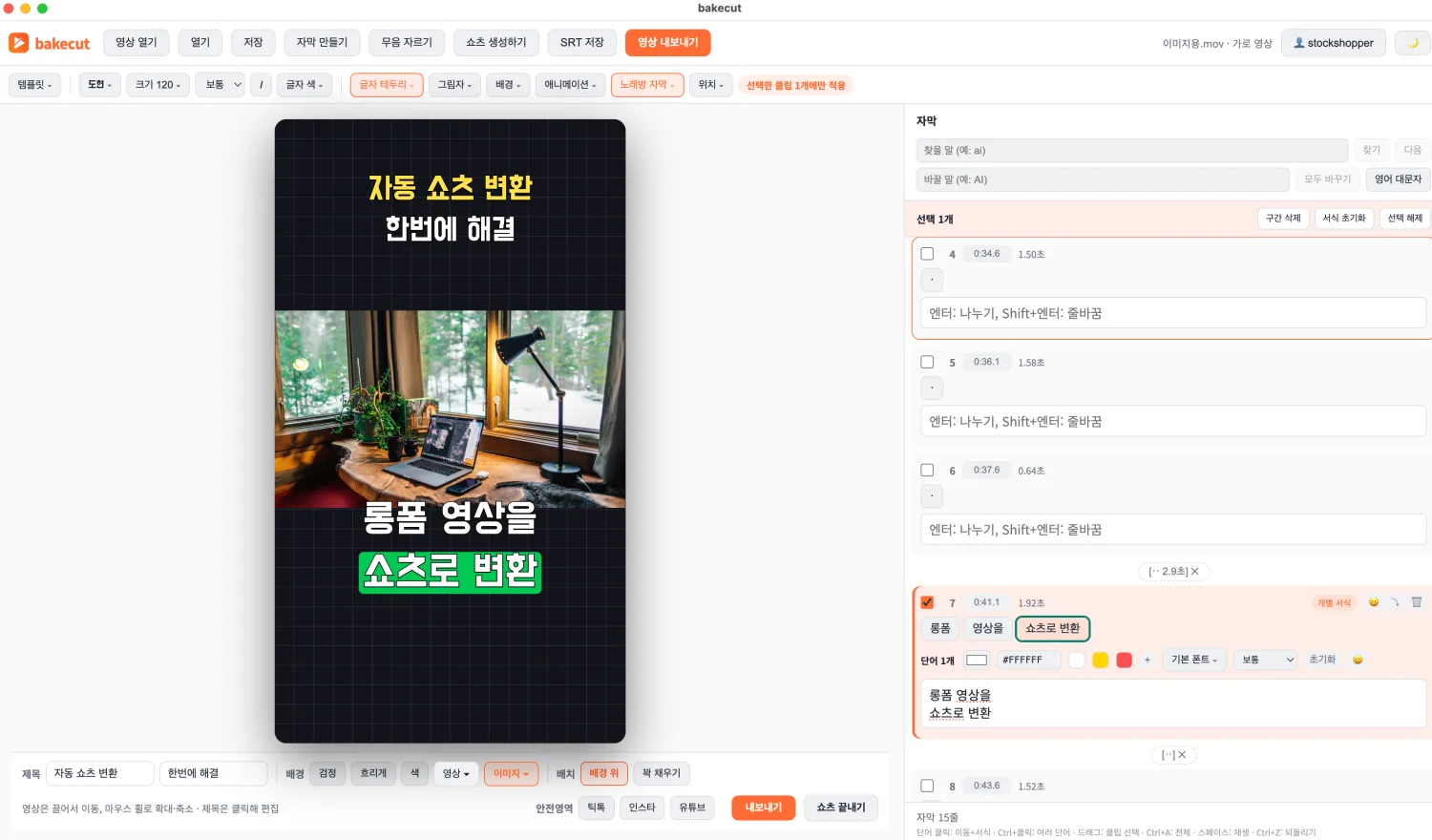Uncheck the checkbox for subtitle 7
The height and width of the screenshot is (840, 1432).
(x=927, y=602)
